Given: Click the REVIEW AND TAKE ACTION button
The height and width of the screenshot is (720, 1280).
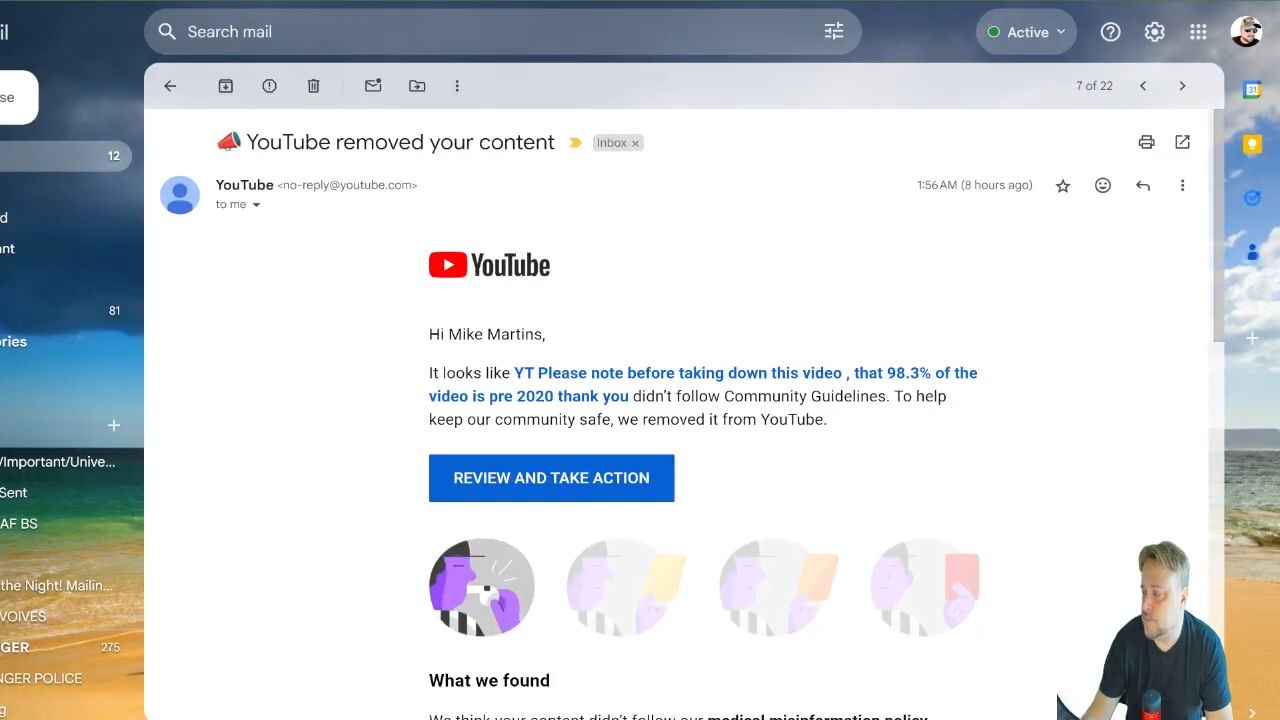Looking at the screenshot, I should click(551, 478).
